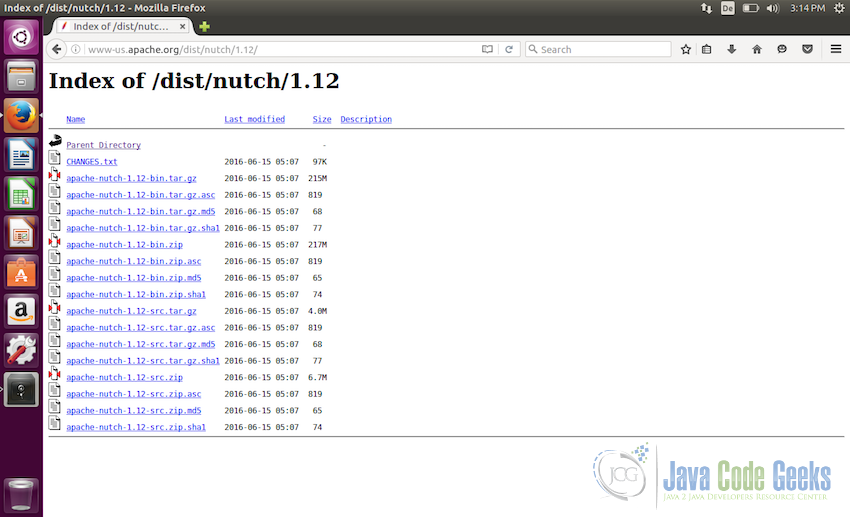This screenshot has height=517, width=850.
Task: Launch Firefox from the launcher
Action: click(x=21, y=115)
